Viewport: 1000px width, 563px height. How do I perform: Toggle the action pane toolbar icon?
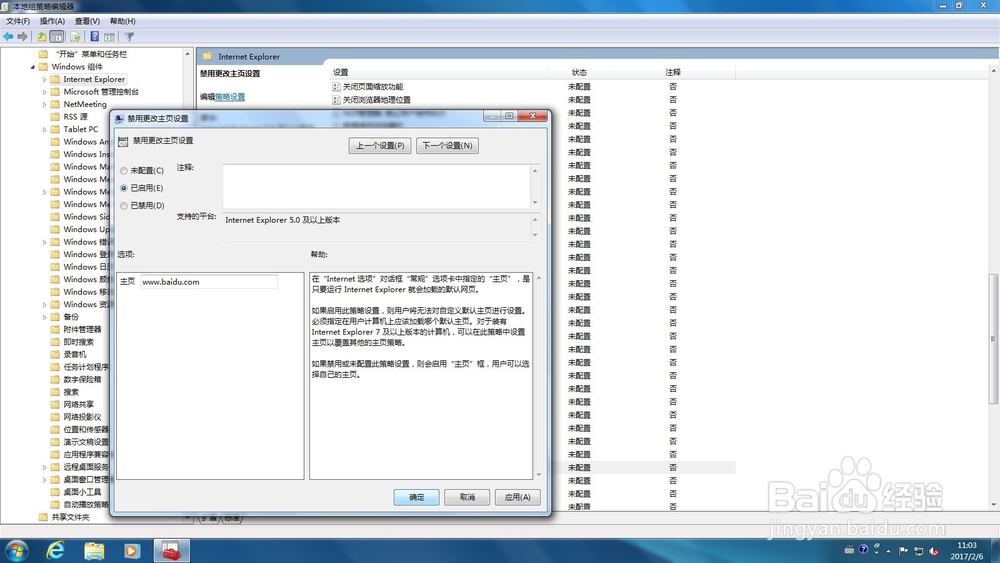110,36
